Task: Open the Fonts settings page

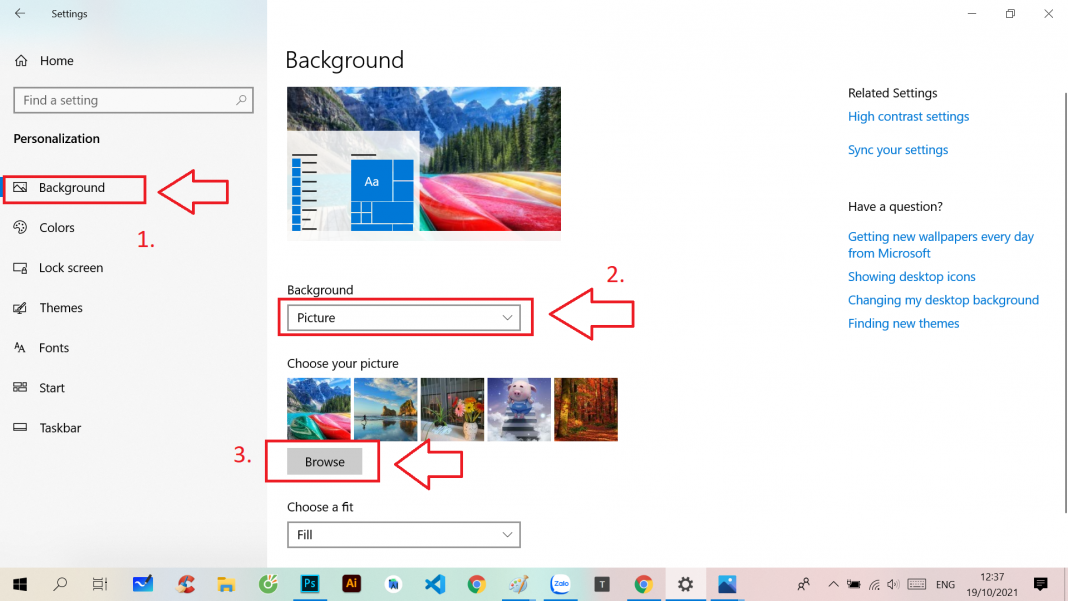Action: point(54,348)
